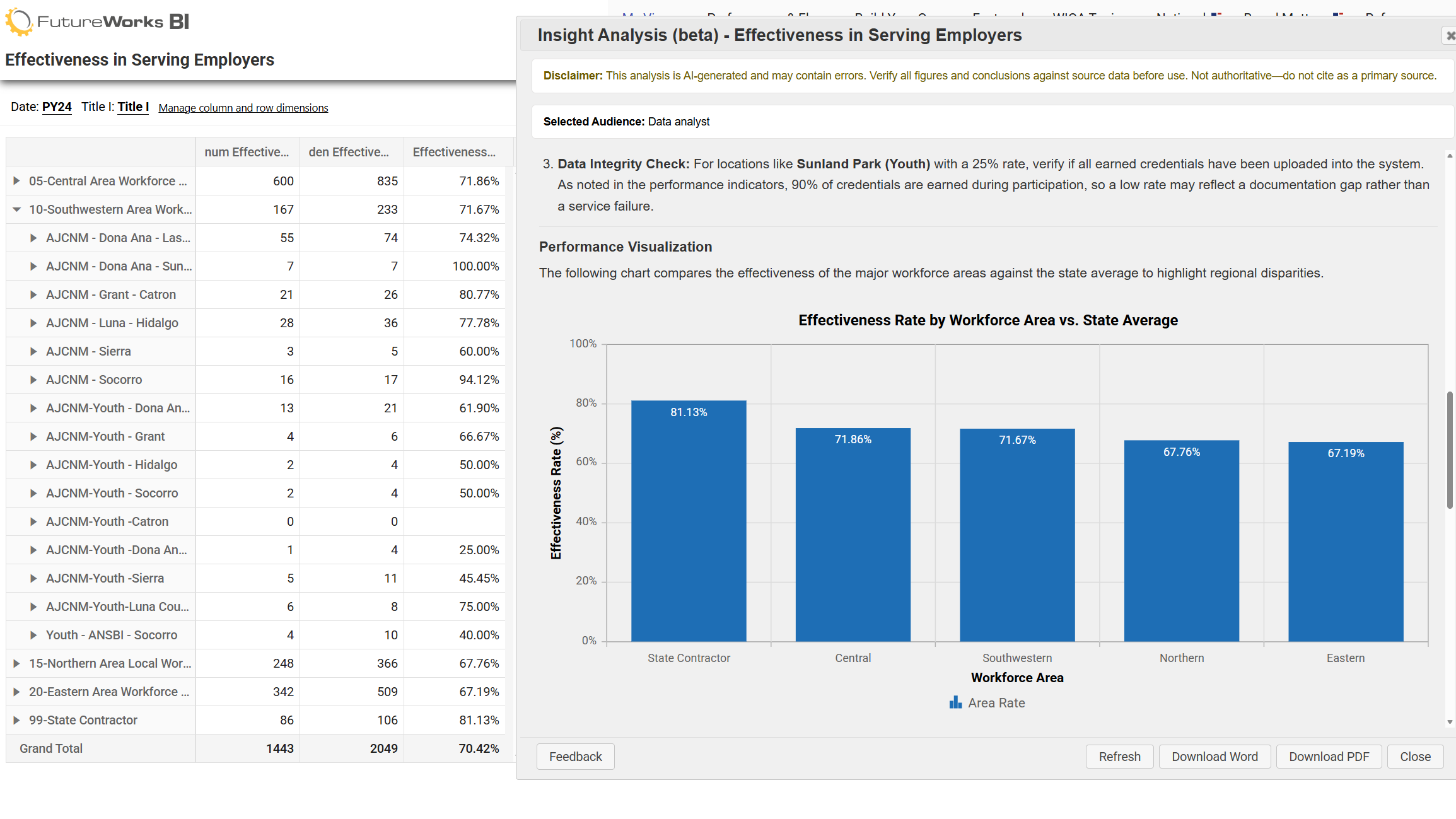Expand the AJCNM - Socorro row
Image resolution: width=1456 pixels, height=819 pixels.
33,380
